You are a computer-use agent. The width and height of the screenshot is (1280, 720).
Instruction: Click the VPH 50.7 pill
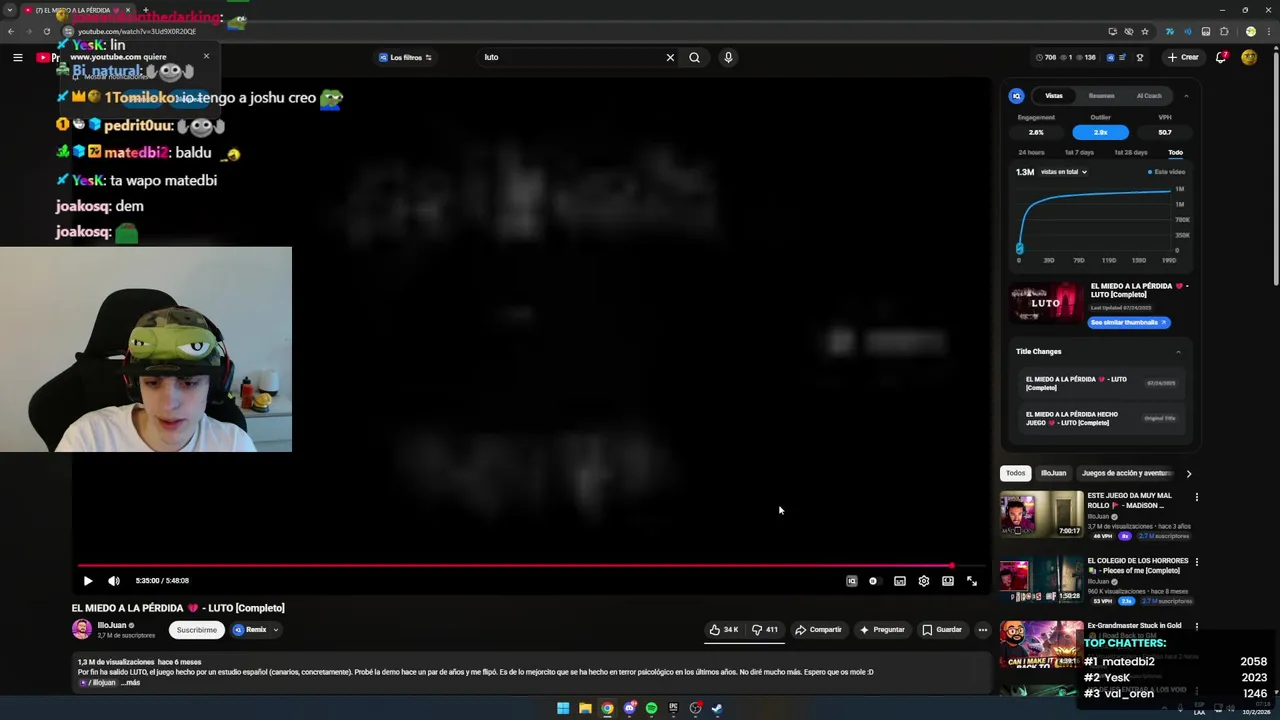[x=1164, y=132]
